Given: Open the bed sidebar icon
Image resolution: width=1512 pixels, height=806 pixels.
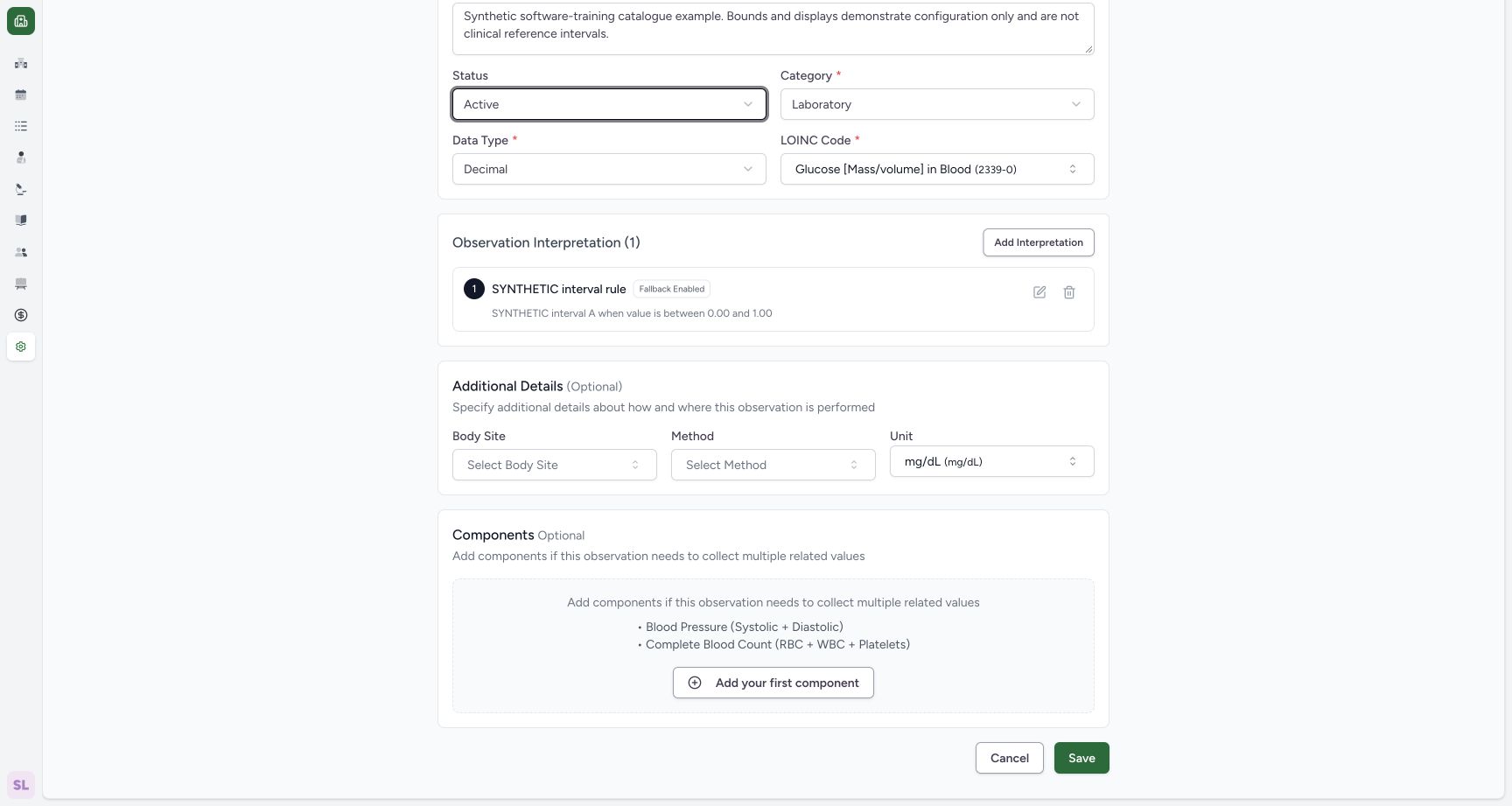Looking at the screenshot, I should (x=21, y=284).
